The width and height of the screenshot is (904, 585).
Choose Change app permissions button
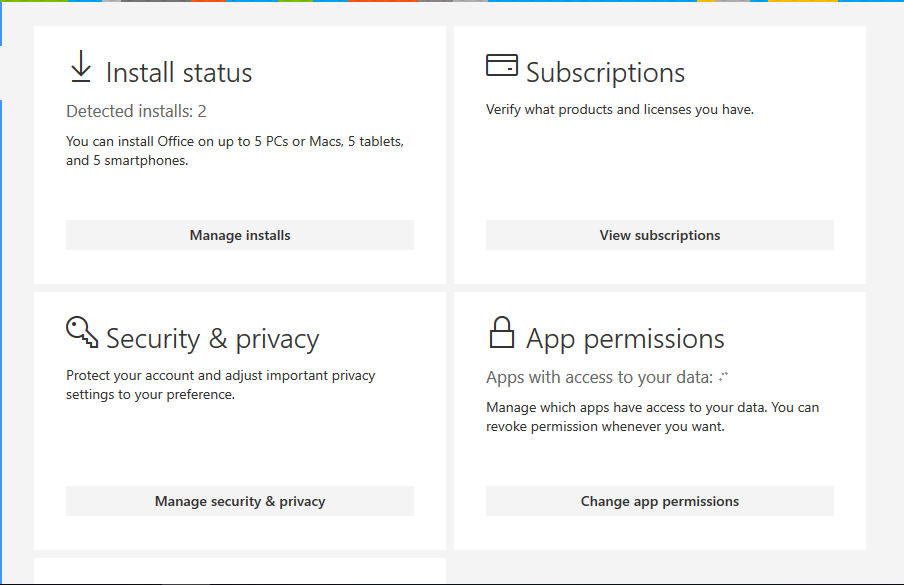(x=660, y=501)
